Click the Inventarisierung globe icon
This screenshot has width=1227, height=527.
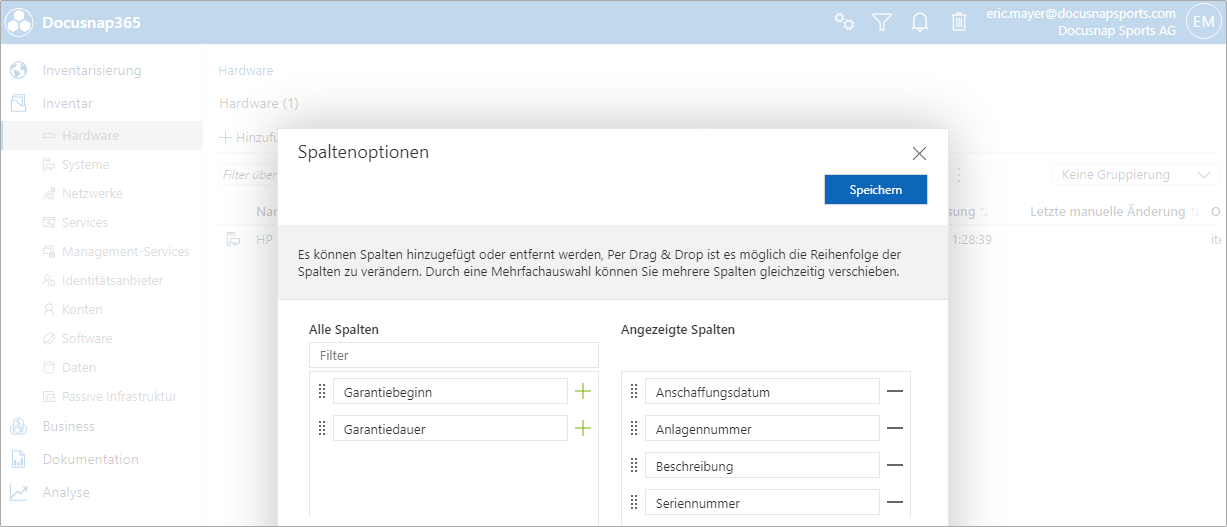(x=18, y=71)
